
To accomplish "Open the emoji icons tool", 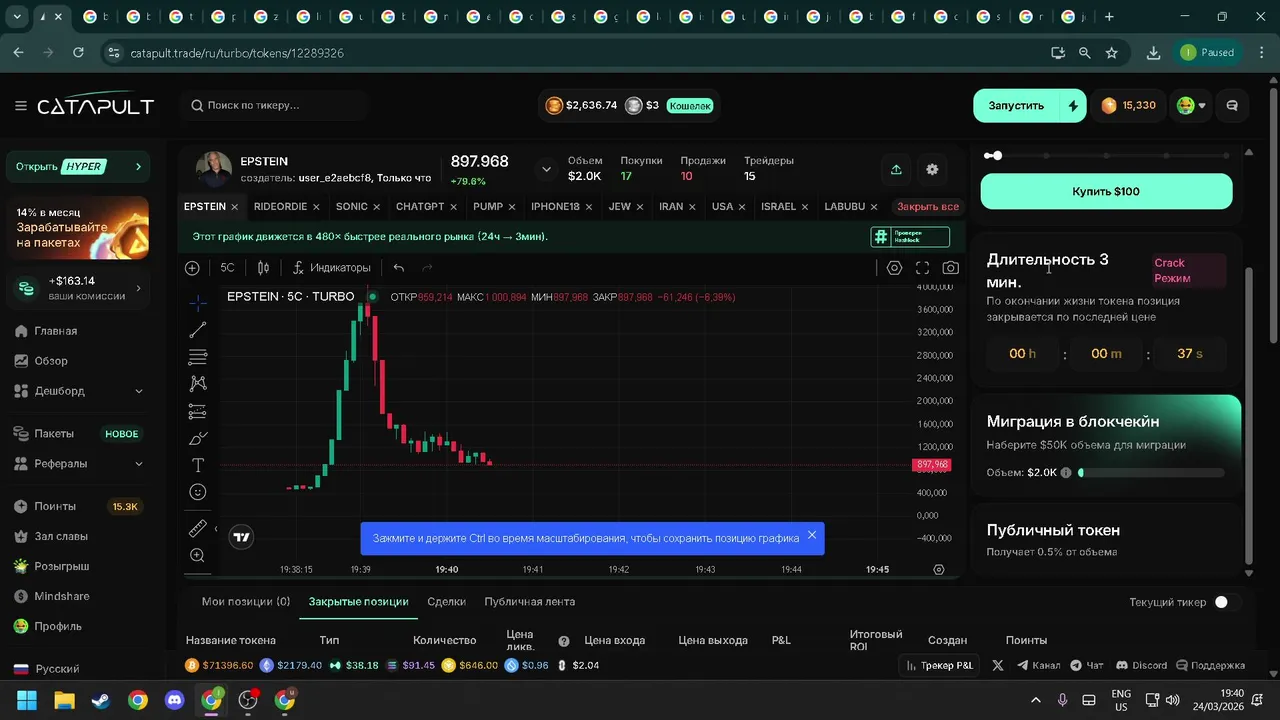I will pyautogui.click(x=198, y=492).
